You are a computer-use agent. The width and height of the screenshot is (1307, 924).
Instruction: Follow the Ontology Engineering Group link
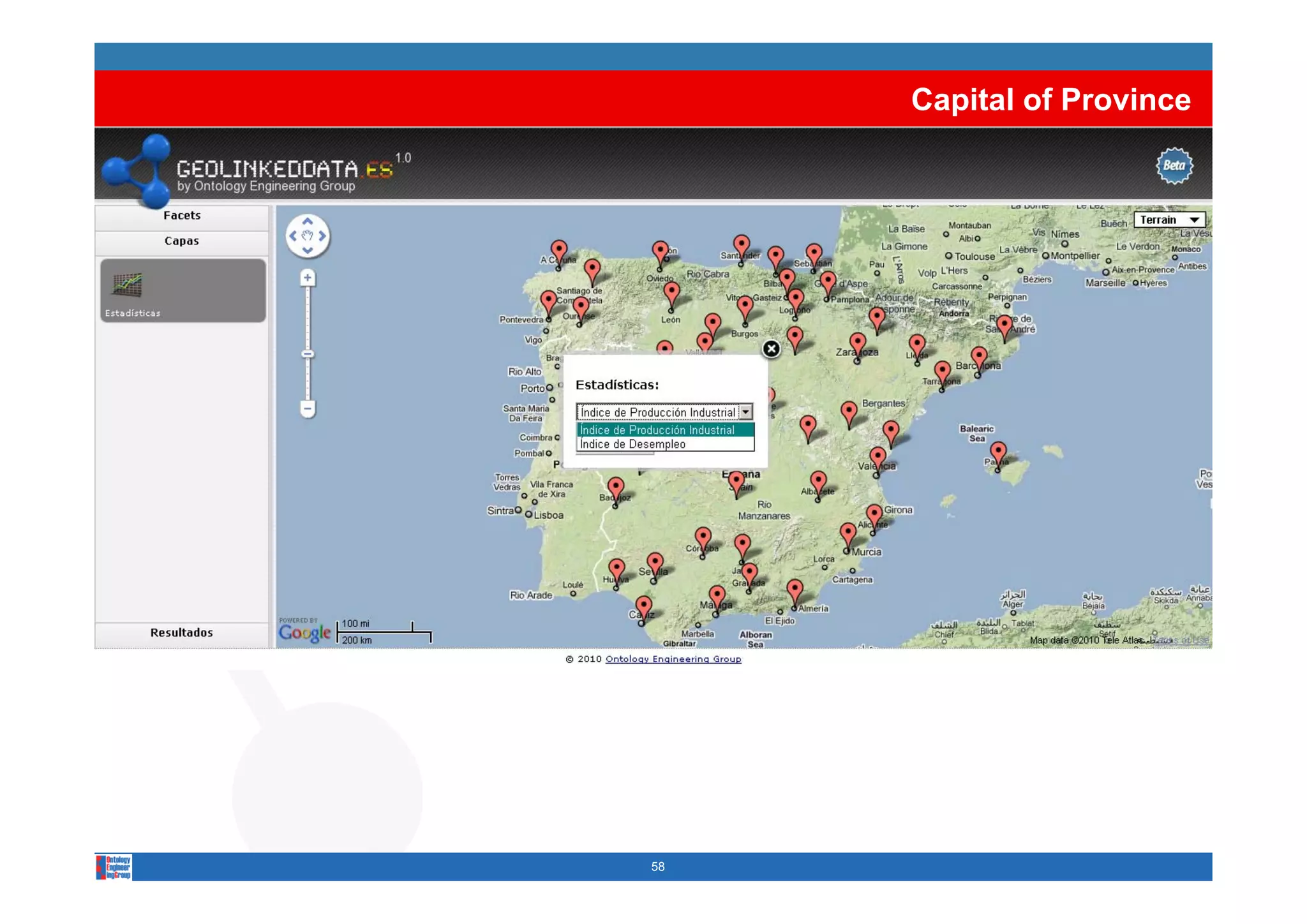tap(673, 659)
